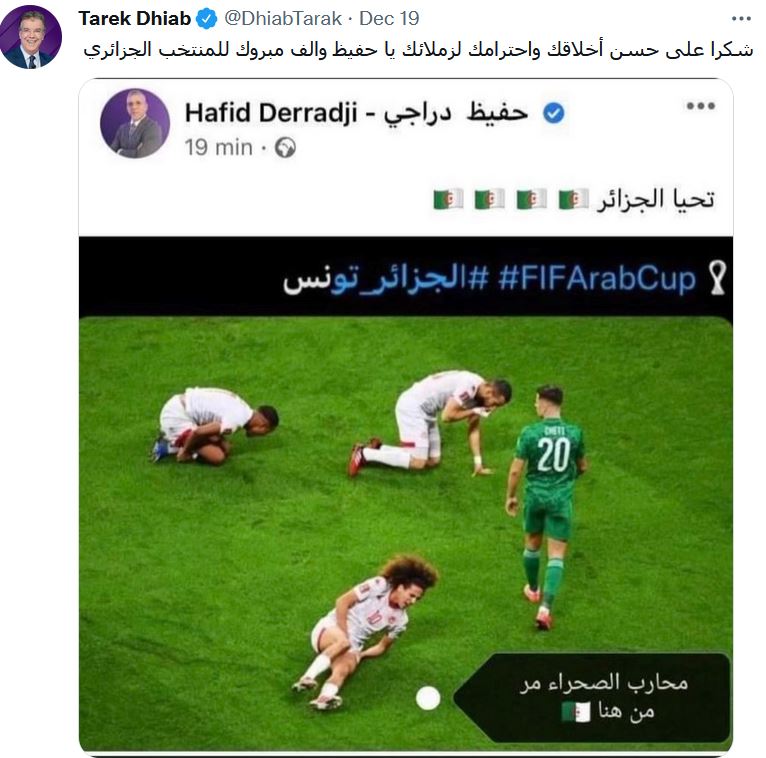The image size is (766, 758).
Task: Click Hafid Derradji's blue verified checkmark
Action: (x=553, y=113)
